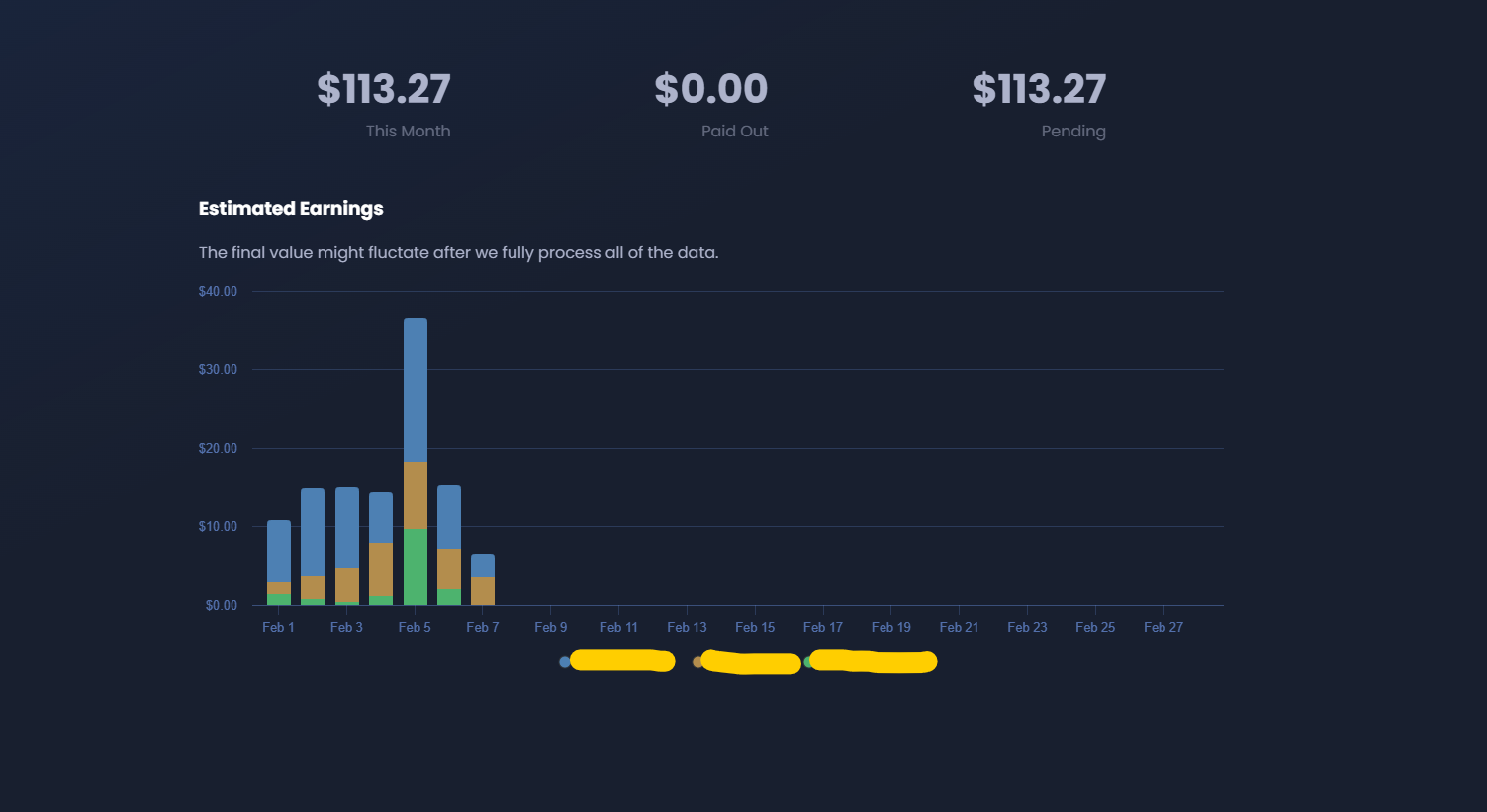
Task: Click the Estimated Earnings heading
Action: pos(291,208)
